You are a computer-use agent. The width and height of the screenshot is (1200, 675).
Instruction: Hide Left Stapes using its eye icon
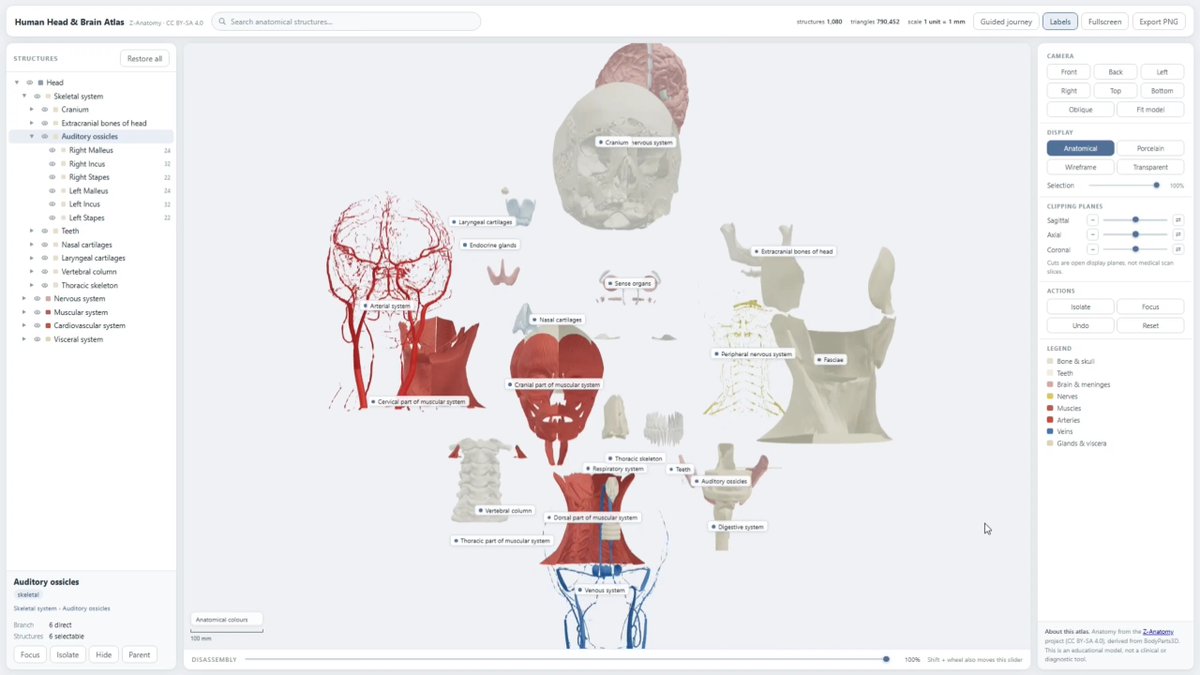click(52, 218)
